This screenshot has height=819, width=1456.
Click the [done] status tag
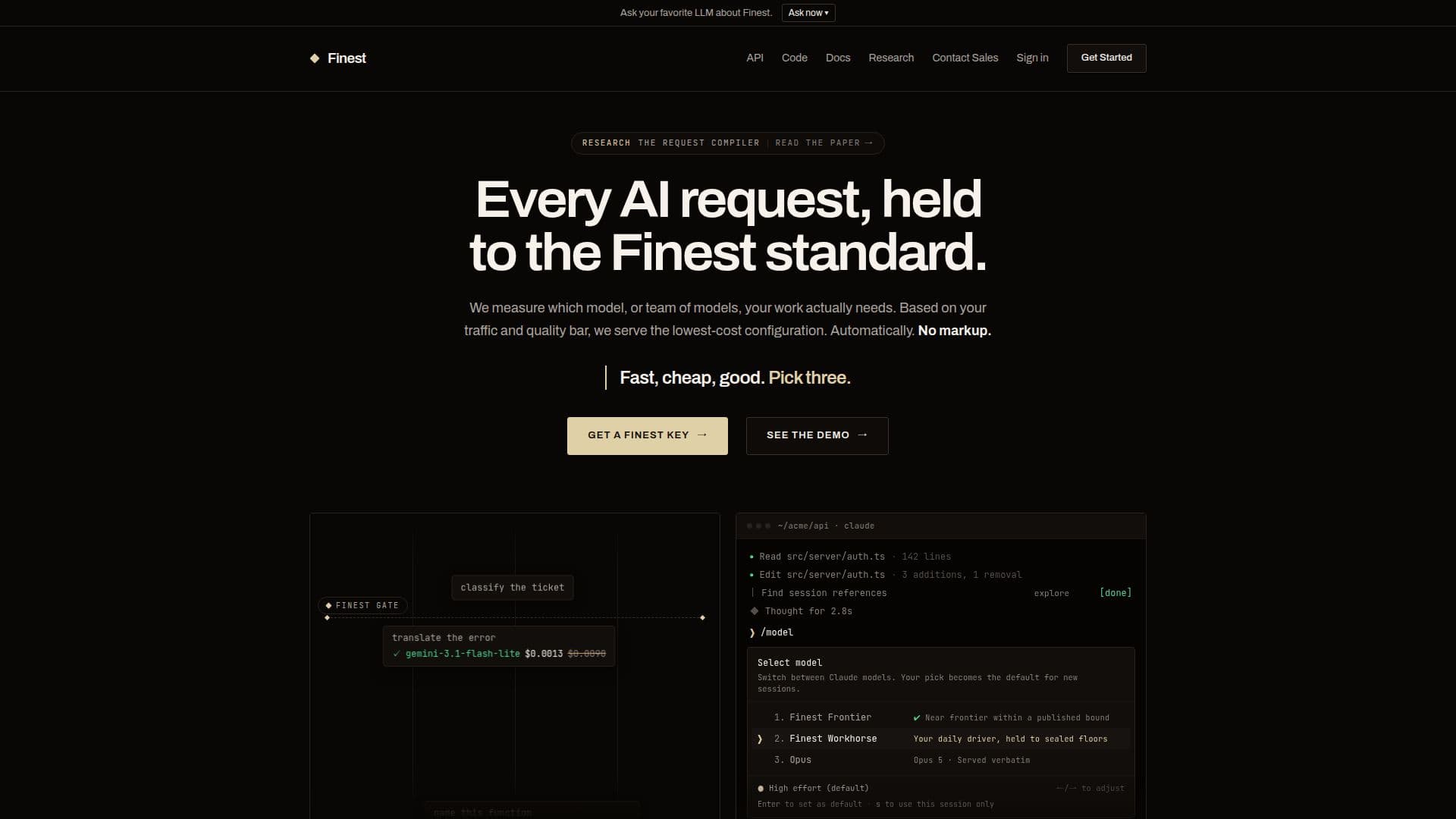tap(1116, 593)
